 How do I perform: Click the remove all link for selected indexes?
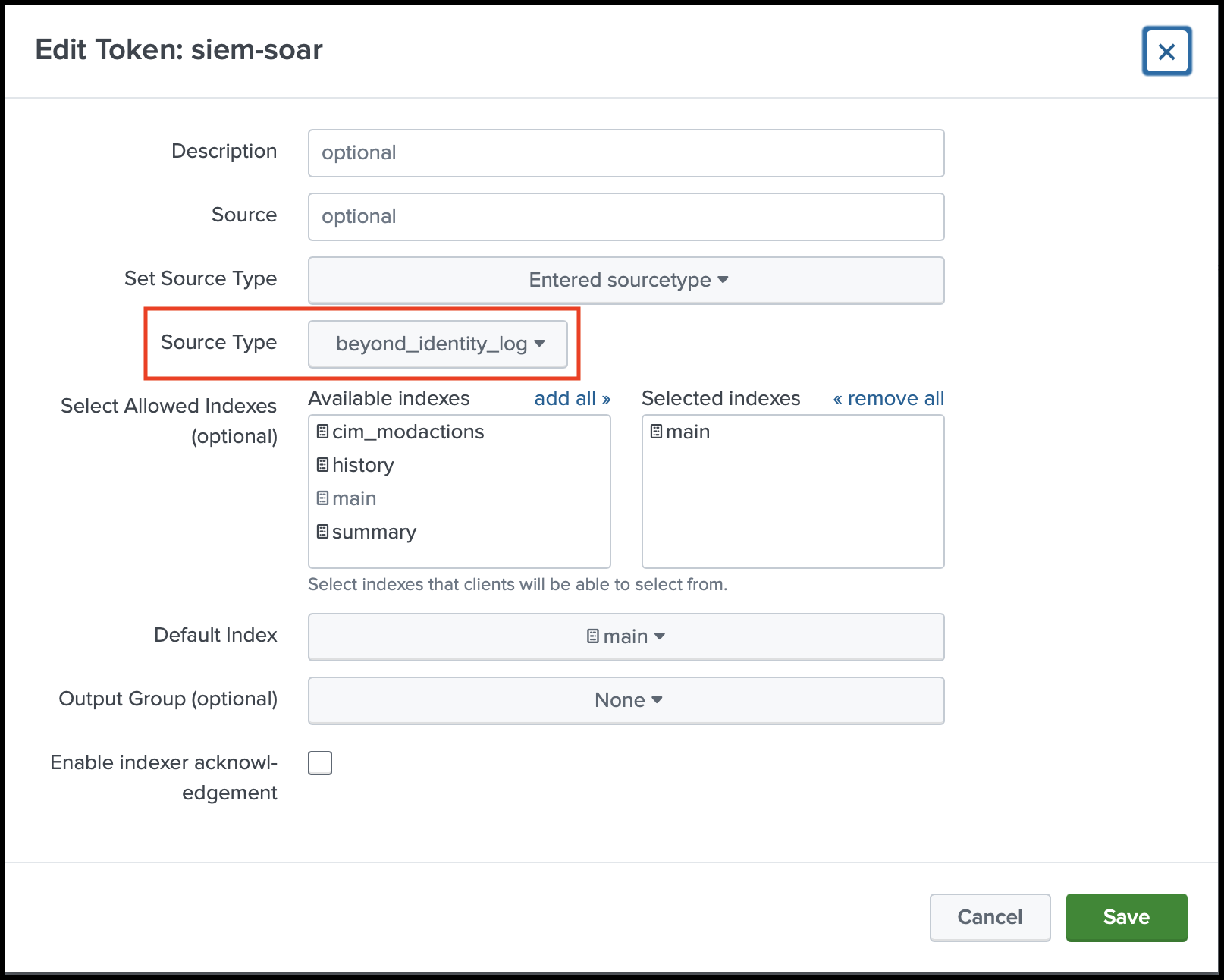click(887, 397)
